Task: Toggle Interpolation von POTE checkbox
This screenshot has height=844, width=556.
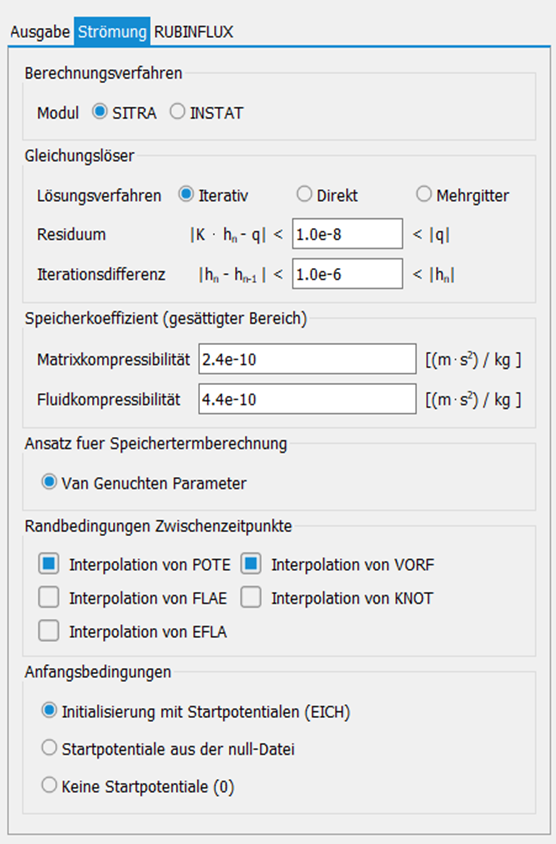Action: pos(48,564)
